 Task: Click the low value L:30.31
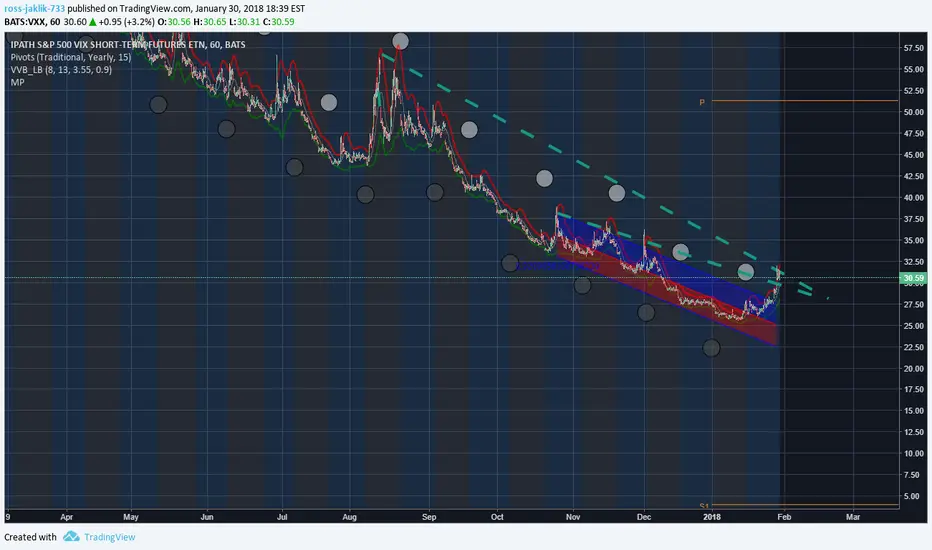point(245,22)
